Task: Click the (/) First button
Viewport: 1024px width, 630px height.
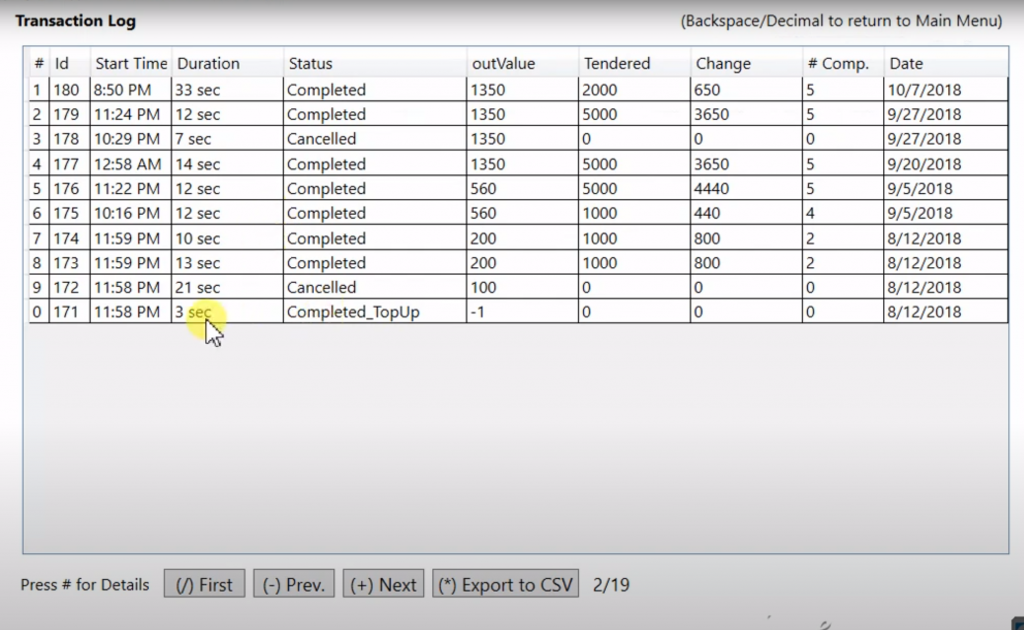Action: (x=204, y=585)
